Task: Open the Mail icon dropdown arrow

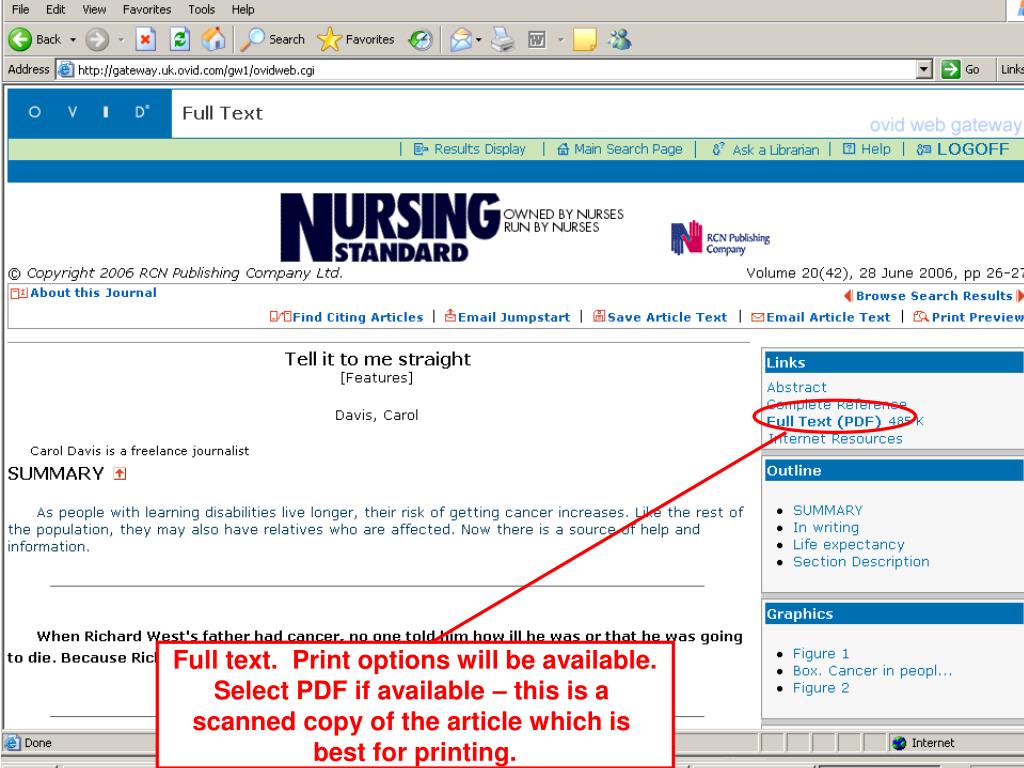Action: (479, 40)
